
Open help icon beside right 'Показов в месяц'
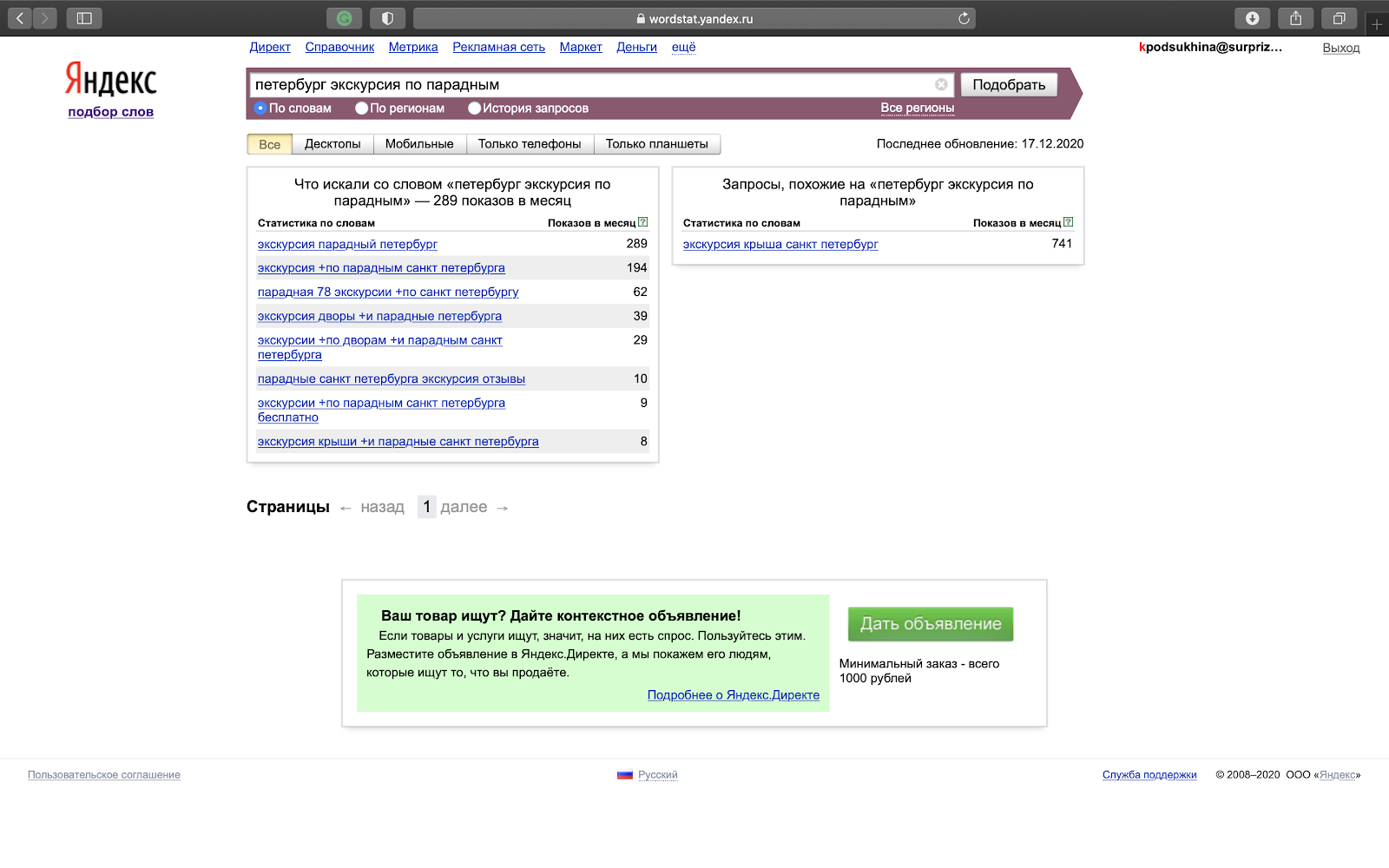(x=1068, y=222)
